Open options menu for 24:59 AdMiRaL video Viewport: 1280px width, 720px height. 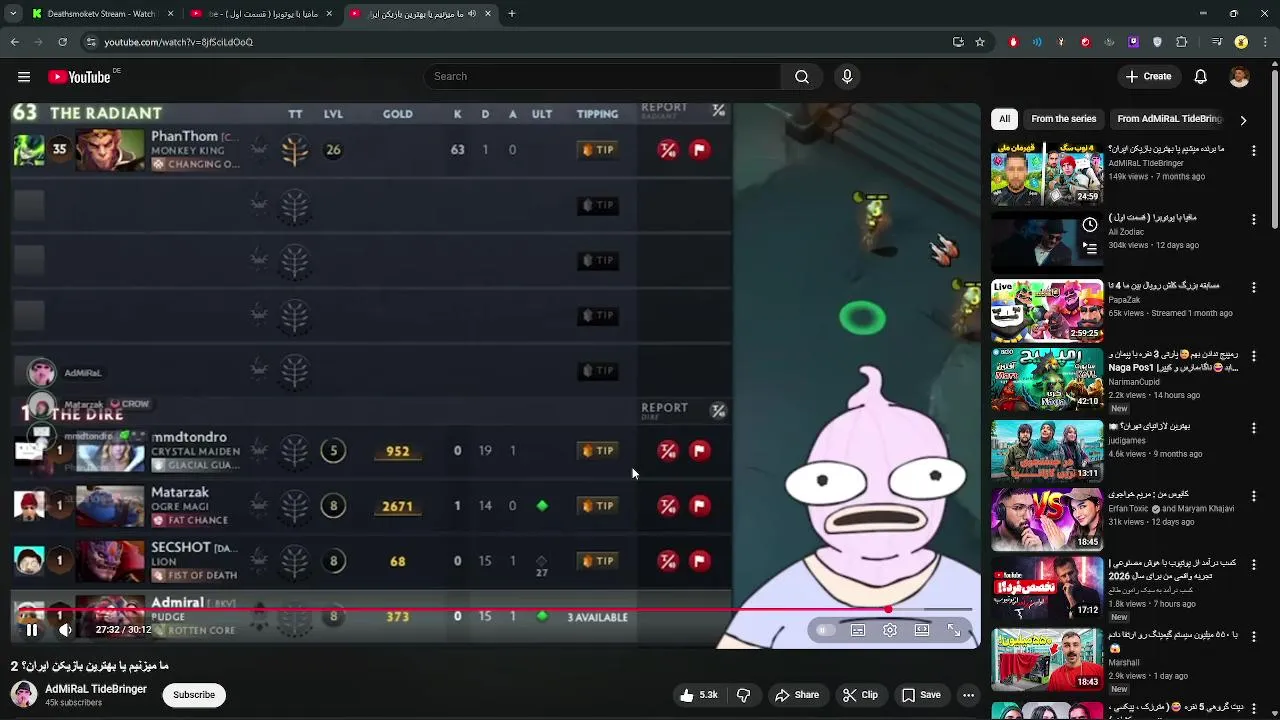point(1254,150)
